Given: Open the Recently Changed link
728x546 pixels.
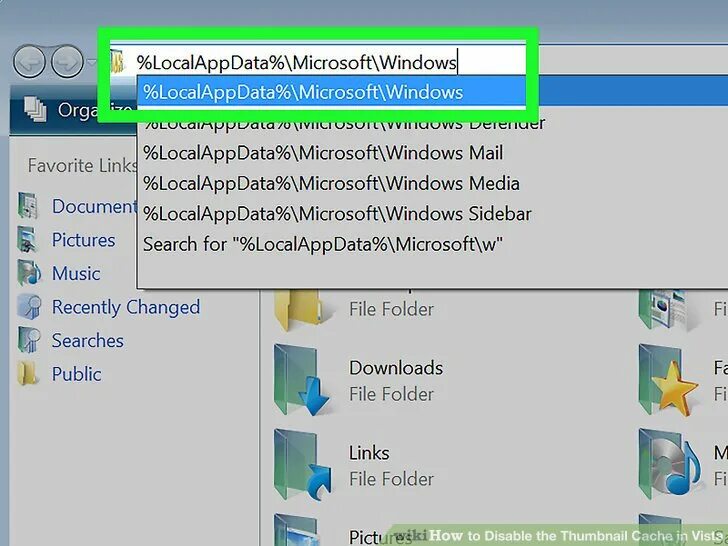Looking at the screenshot, I should click(x=126, y=307).
